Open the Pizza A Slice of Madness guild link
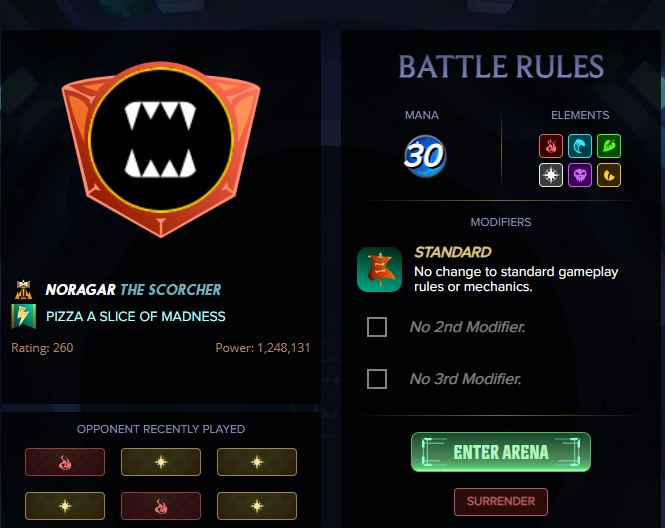The image size is (665, 528). point(136,316)
